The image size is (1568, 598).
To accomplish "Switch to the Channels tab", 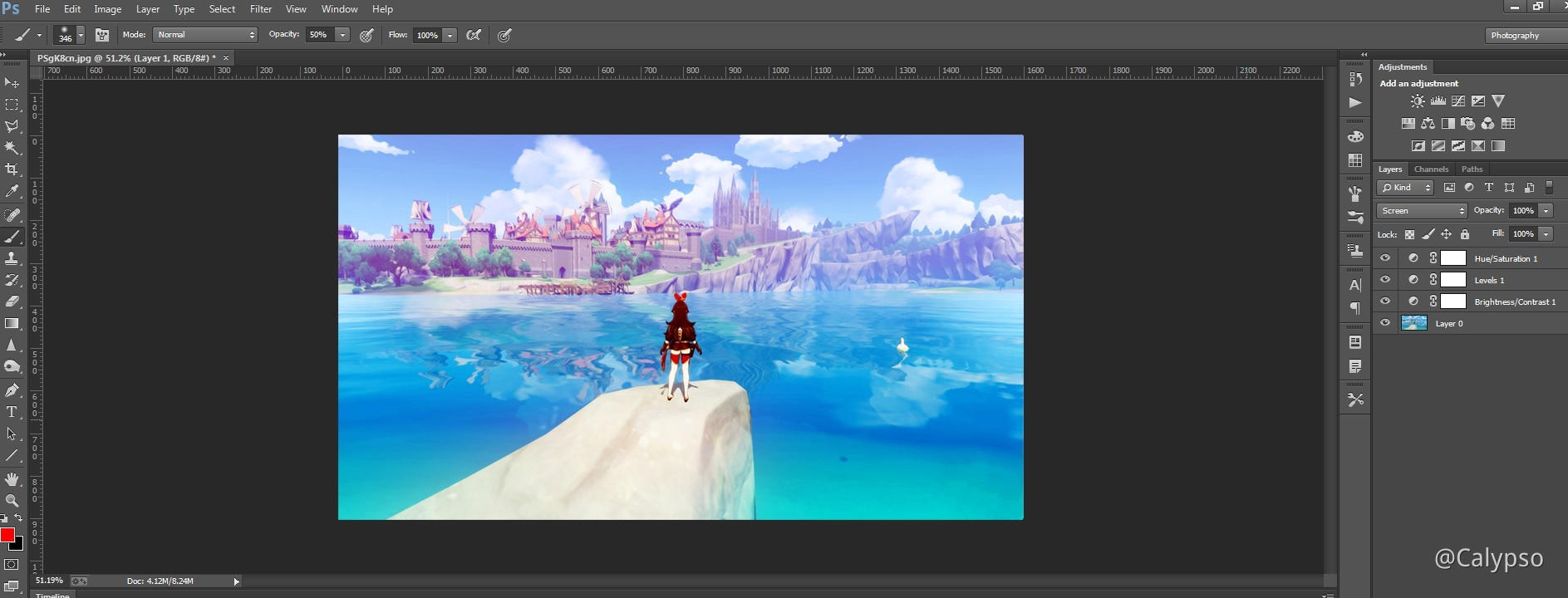I will point(1431,169).
